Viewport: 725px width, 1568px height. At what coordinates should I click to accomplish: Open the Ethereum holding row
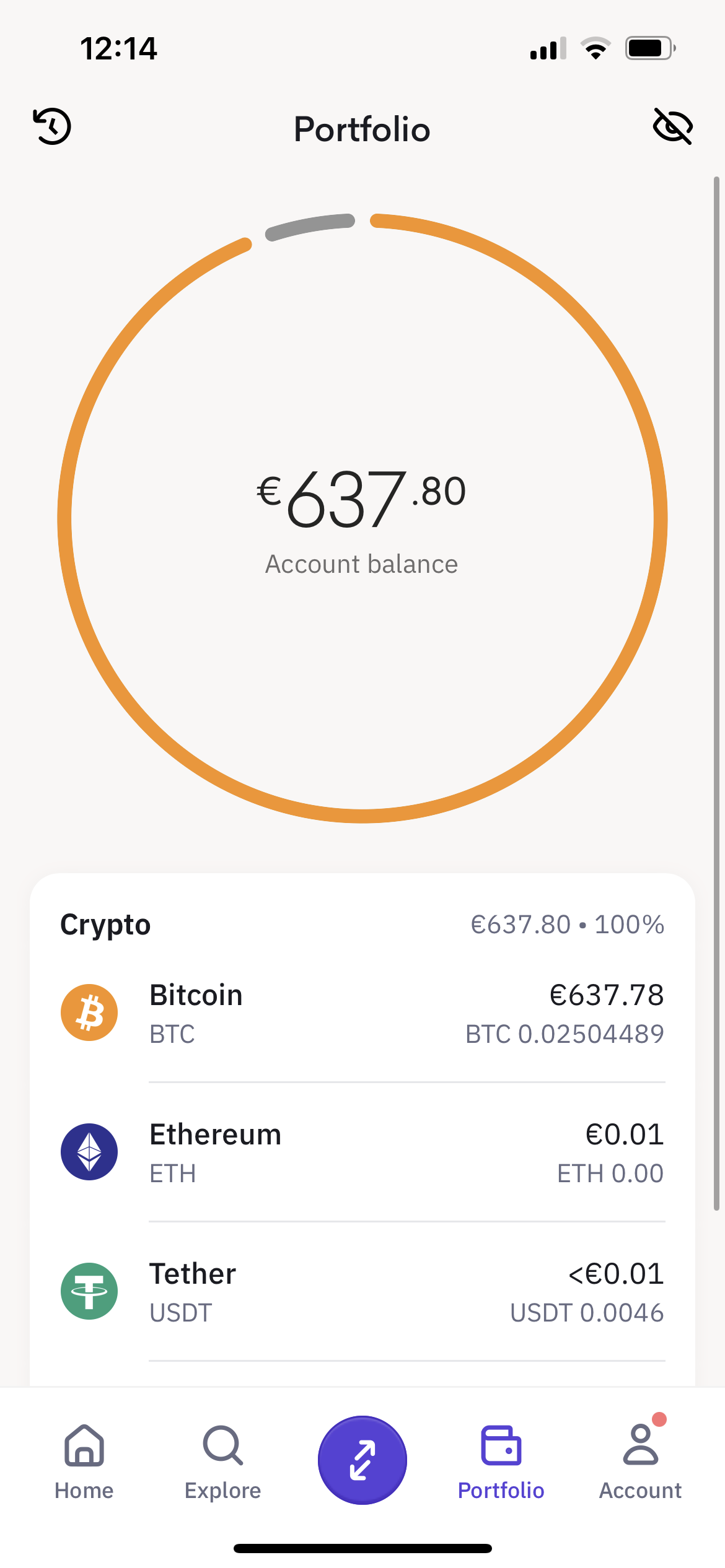(362, 1152)
